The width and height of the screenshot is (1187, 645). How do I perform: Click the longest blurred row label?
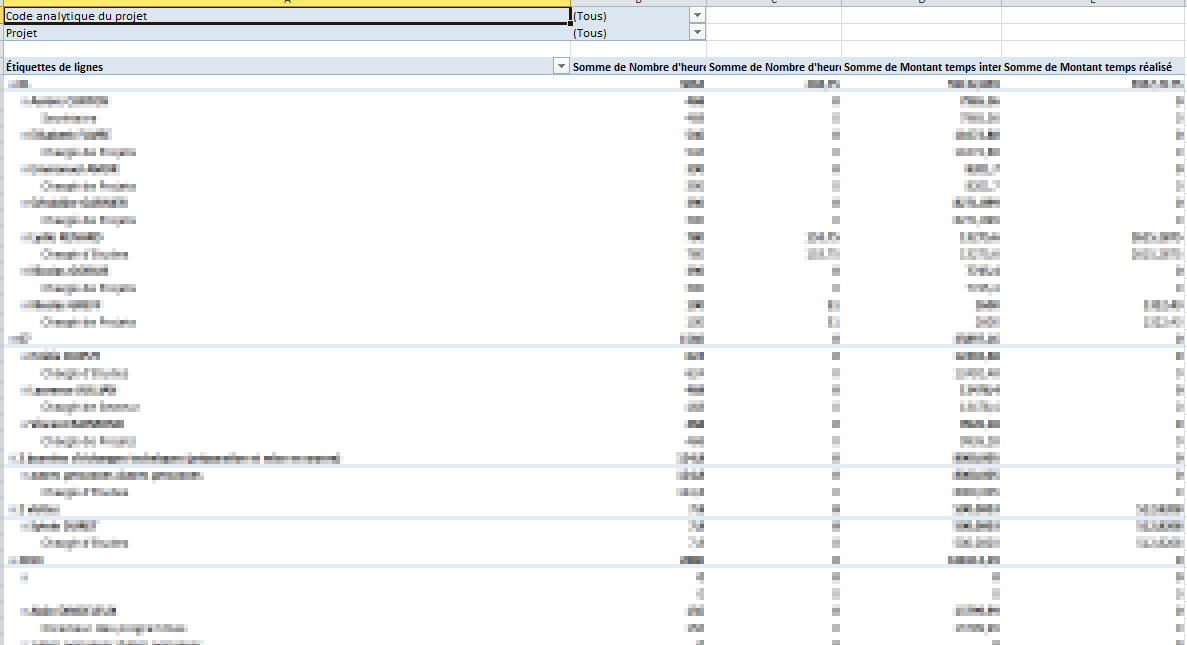coord(180,459)
